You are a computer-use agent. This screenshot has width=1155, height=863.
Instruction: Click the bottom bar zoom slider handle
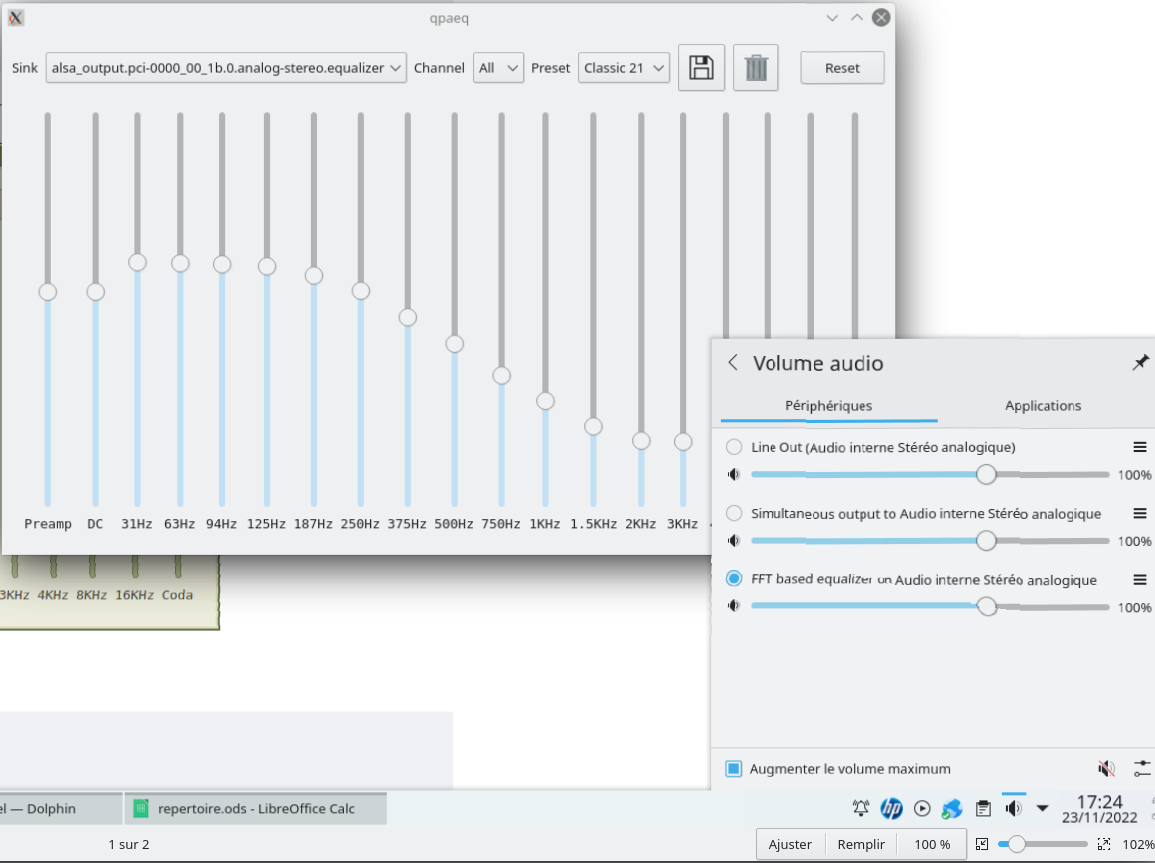click(1017, 844)
